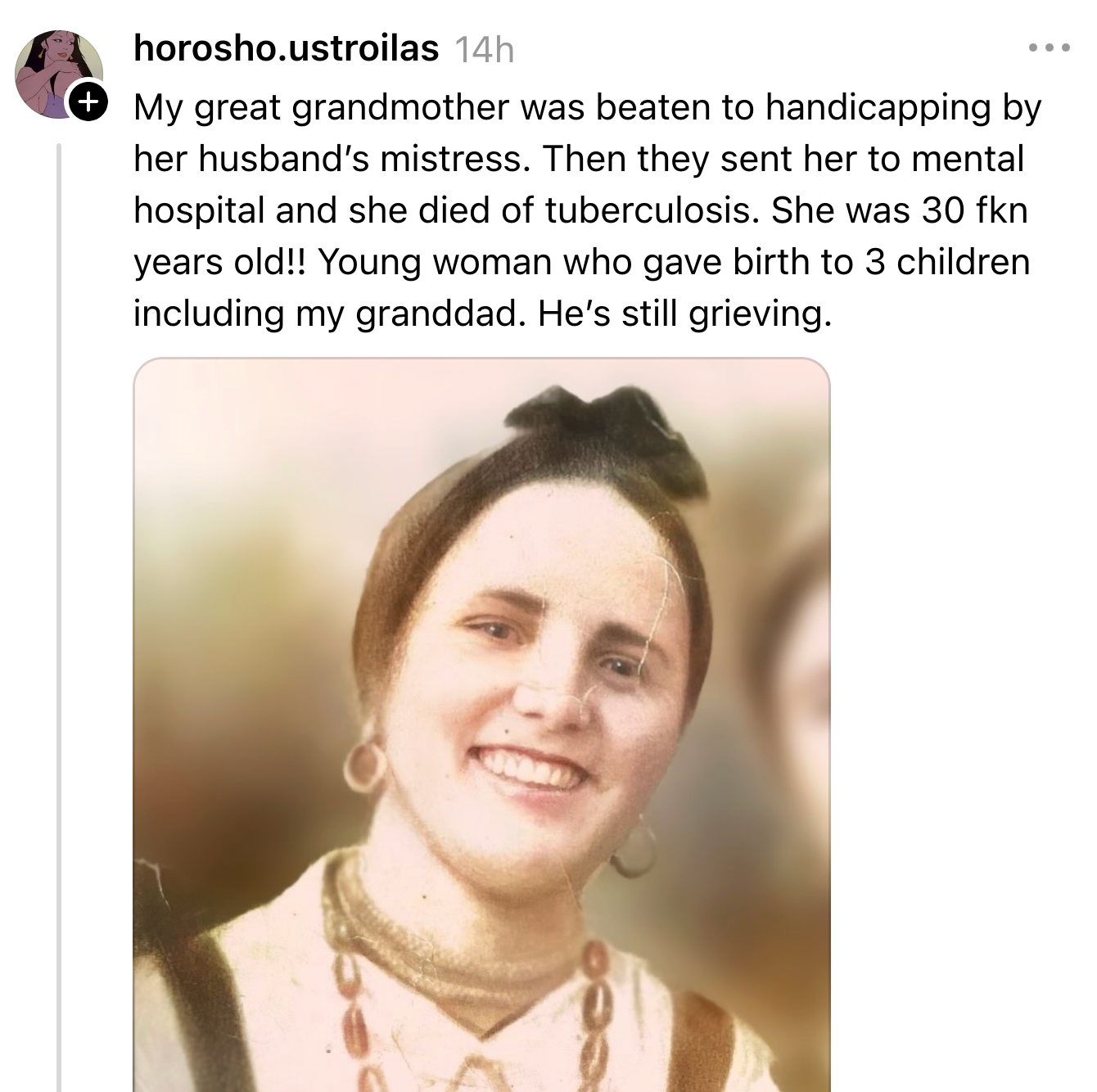This screenshot has height=1092, width=1097.
Task: Click the horosho.ustroilas username
Action: [x=286, y=48]
